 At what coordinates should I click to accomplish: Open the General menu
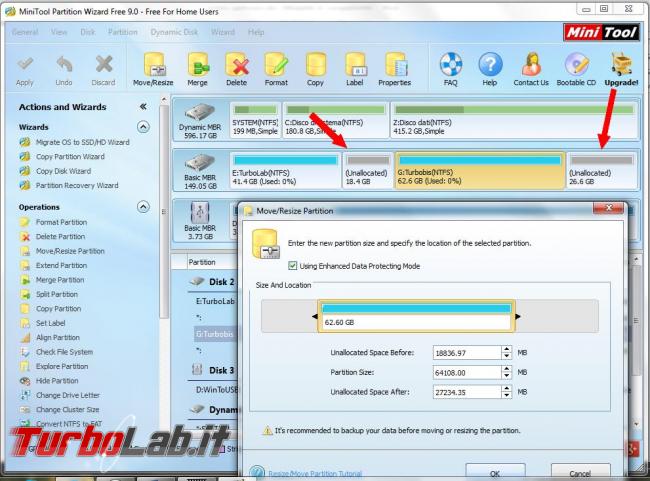25,32
